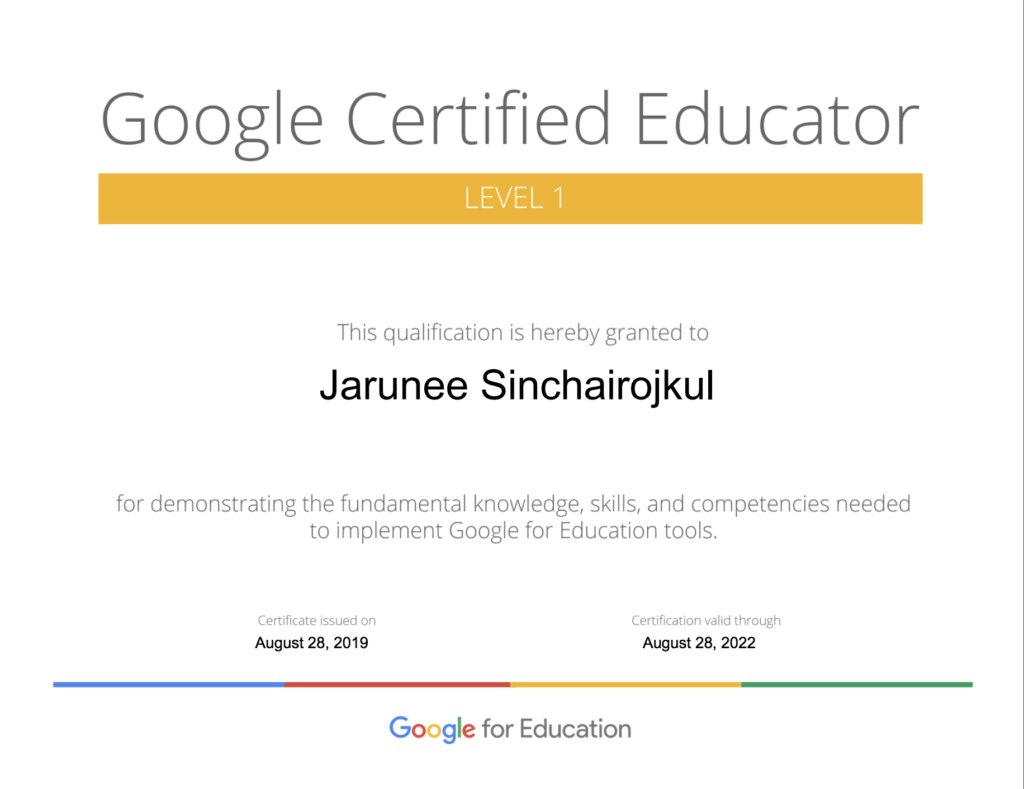Viewport: 1024px width, 789px height.
Task: Click the "Certificate issued on" label
Action: point(317,620)
